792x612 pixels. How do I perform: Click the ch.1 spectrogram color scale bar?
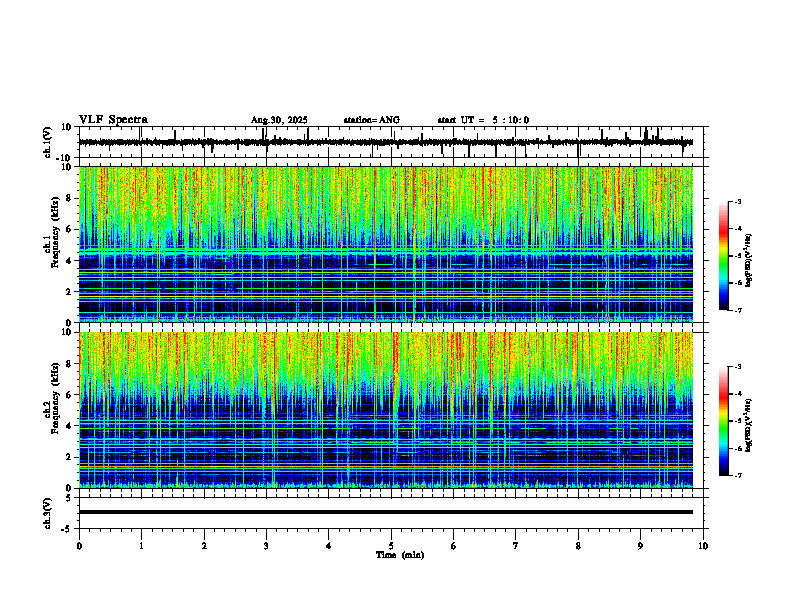point(723,256)
